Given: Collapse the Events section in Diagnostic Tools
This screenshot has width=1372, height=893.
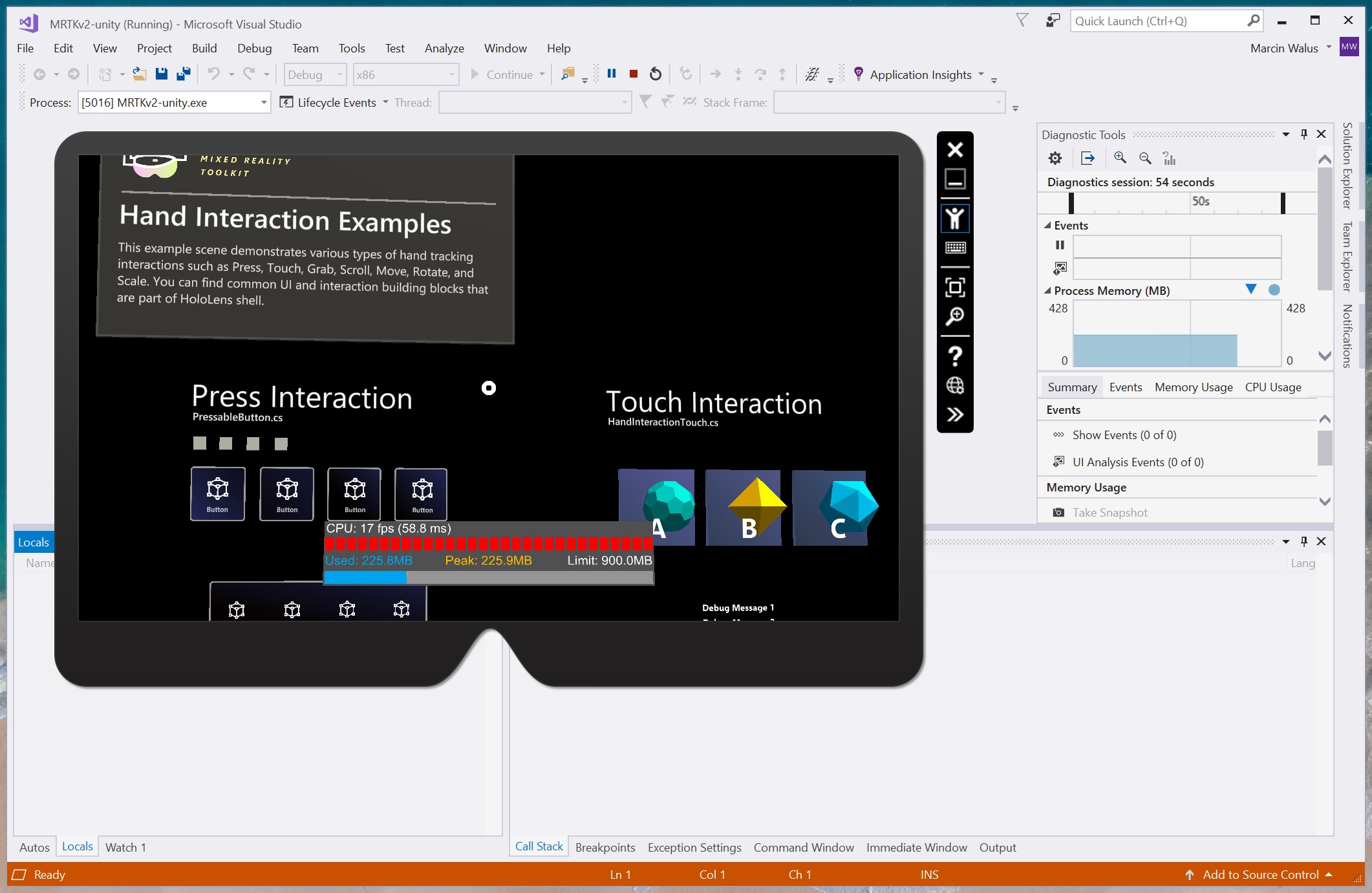Looking at the screenshot, I should click(1047, 226).
